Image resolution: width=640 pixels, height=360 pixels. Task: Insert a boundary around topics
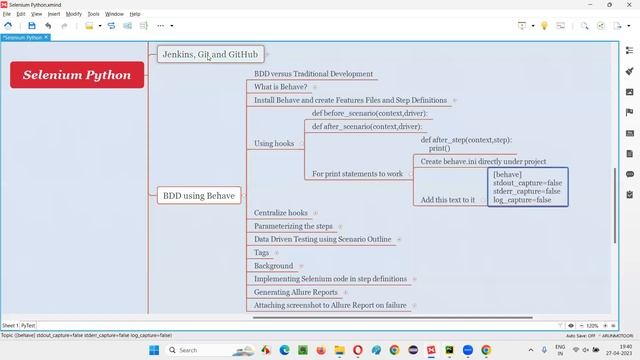pos(128,26)
